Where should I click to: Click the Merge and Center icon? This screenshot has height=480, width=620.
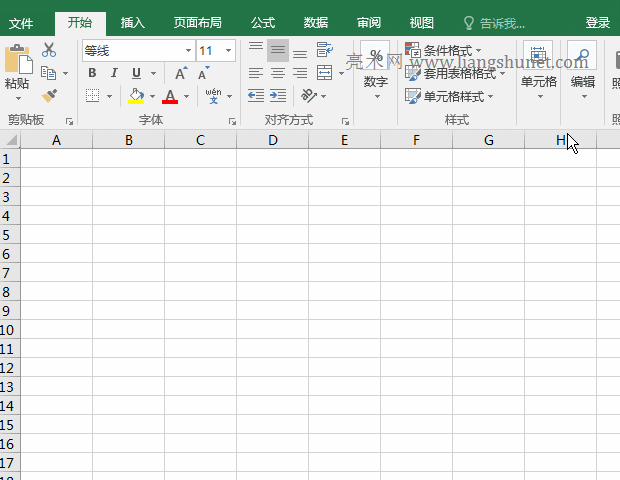click(325, 73)
